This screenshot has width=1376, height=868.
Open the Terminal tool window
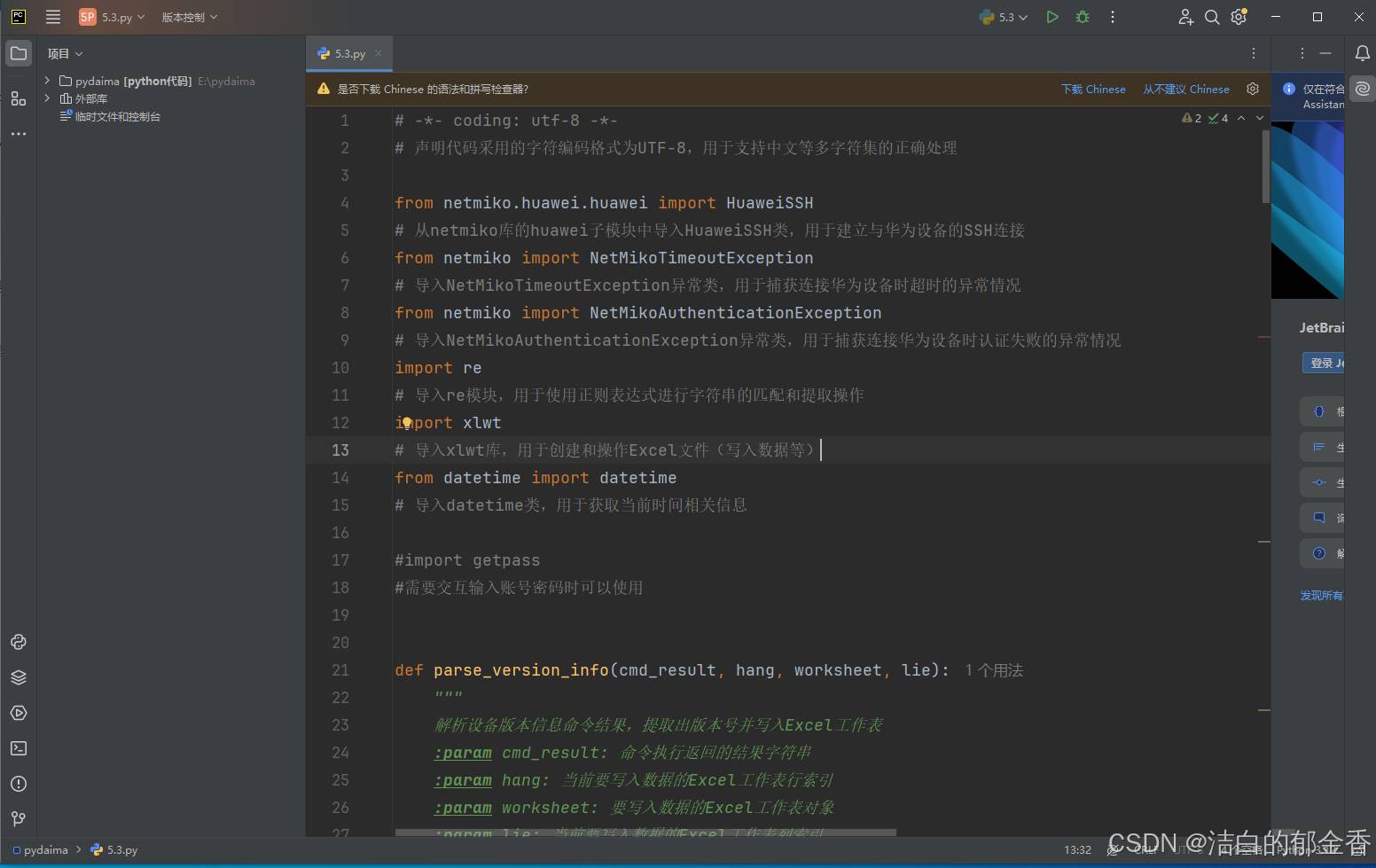(x=19, y=748)
